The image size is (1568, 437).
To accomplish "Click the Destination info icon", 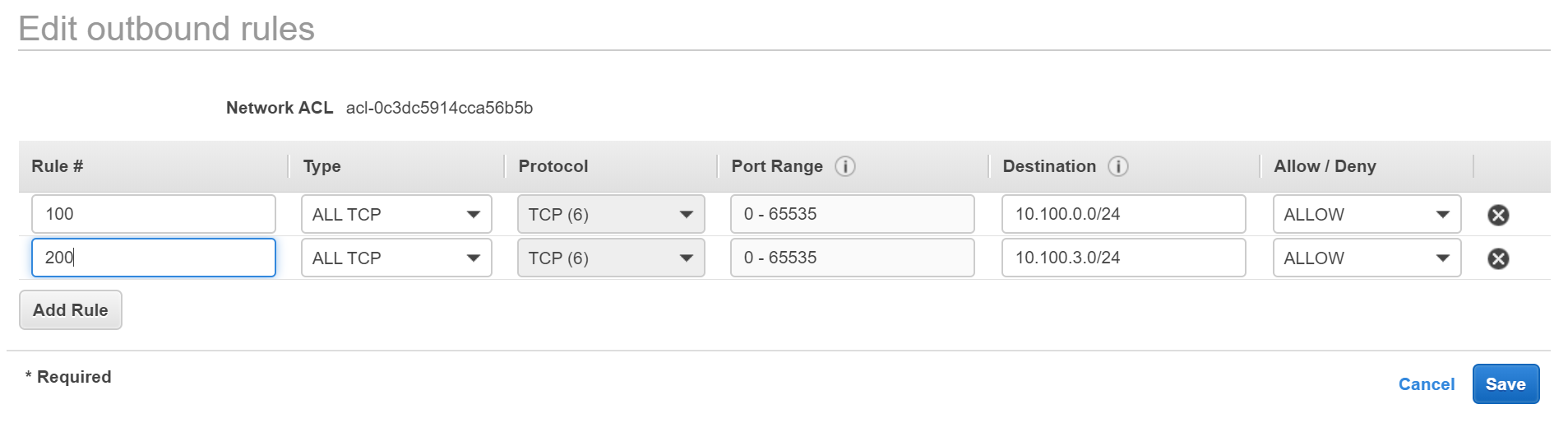I will (x=1117, y=166).
